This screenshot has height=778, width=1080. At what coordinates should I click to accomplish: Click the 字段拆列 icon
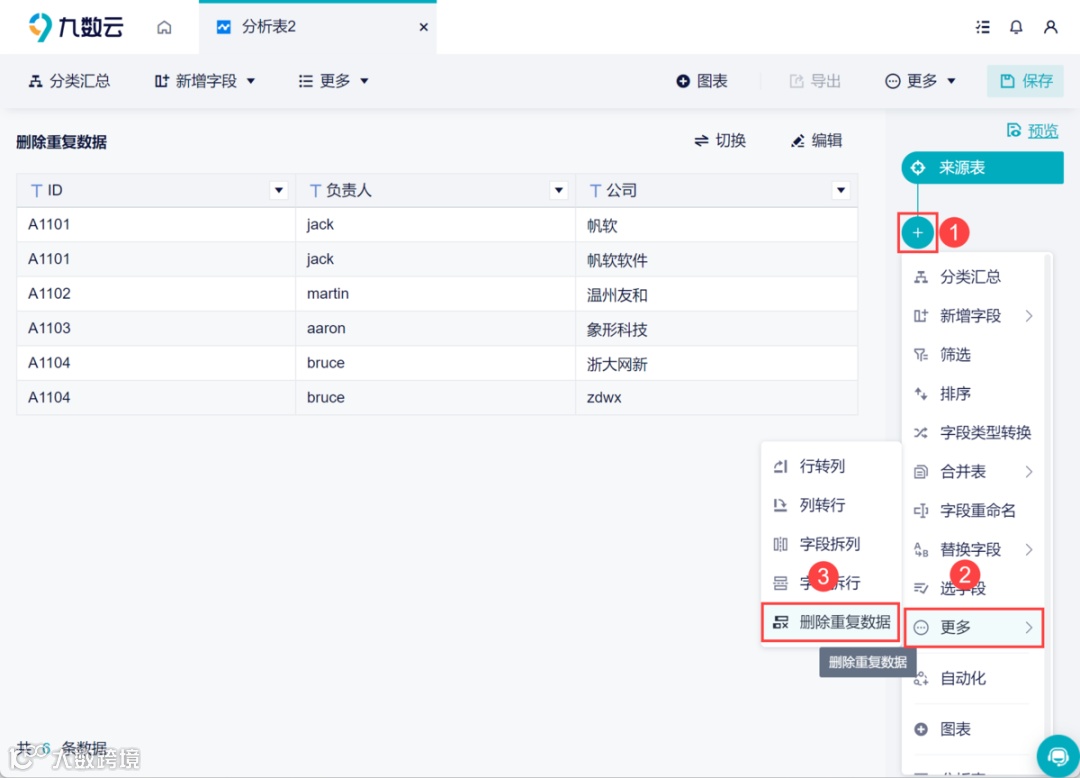pyautogui.click(x=780, y=544)
